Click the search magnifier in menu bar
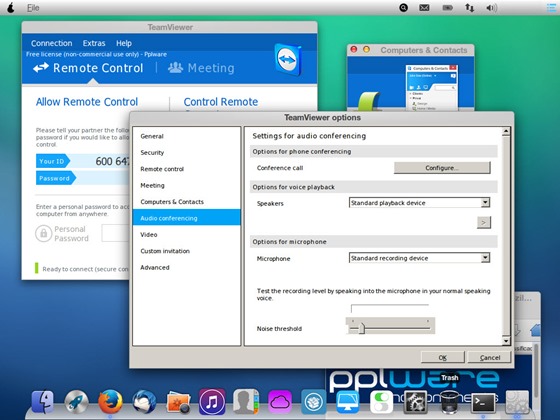Screen dimensions: 560x420 (403, 8)
